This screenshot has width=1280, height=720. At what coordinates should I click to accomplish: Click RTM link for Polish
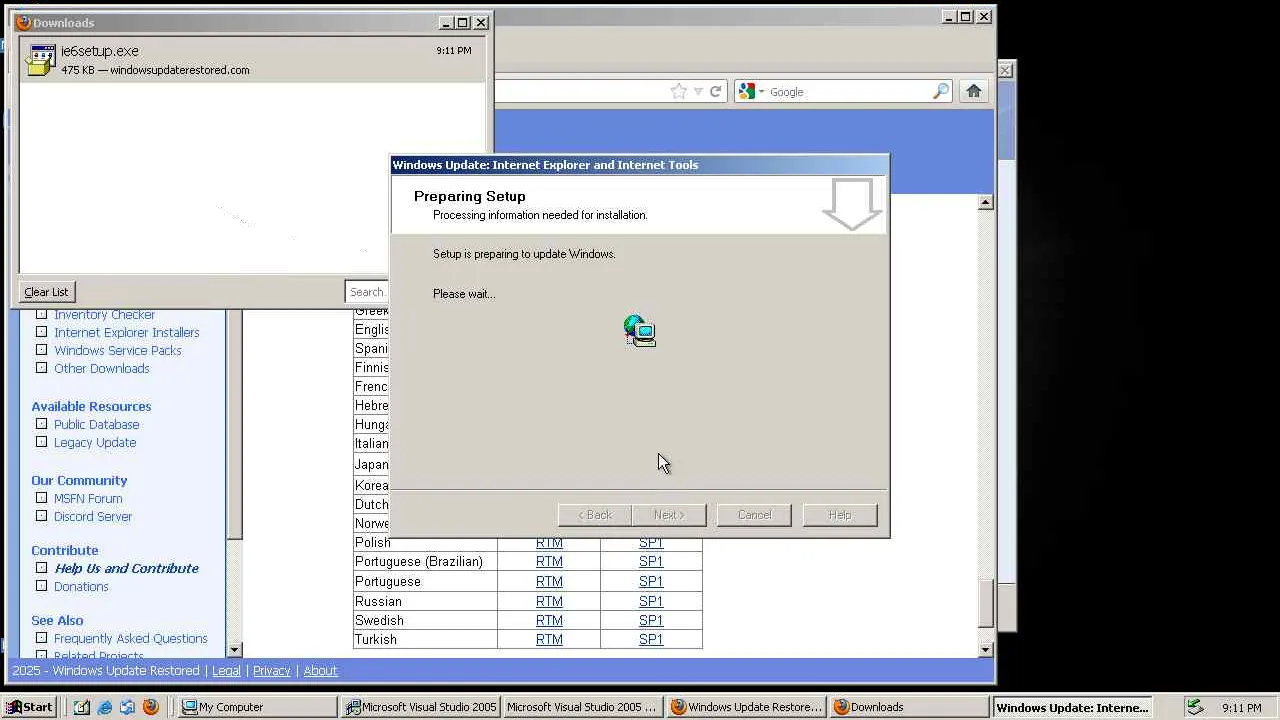click(x=549, y=543)
